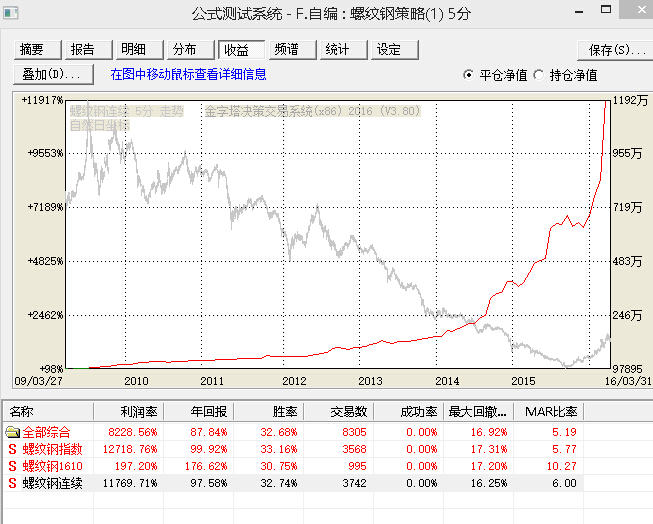Select the 持仓净值 radio button

tap(538, 75)
